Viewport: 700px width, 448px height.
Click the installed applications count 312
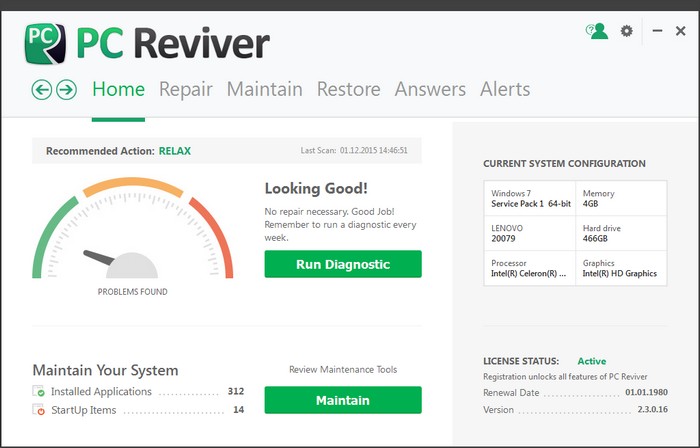(x=236, y=391)
